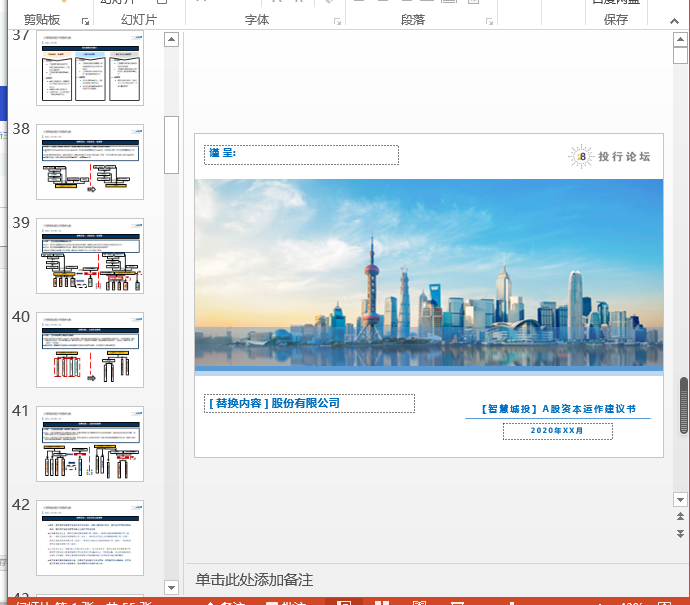Click the notes area 单击此处添加备注
This screenshot has width=690, height=605.
click(254, 580)
